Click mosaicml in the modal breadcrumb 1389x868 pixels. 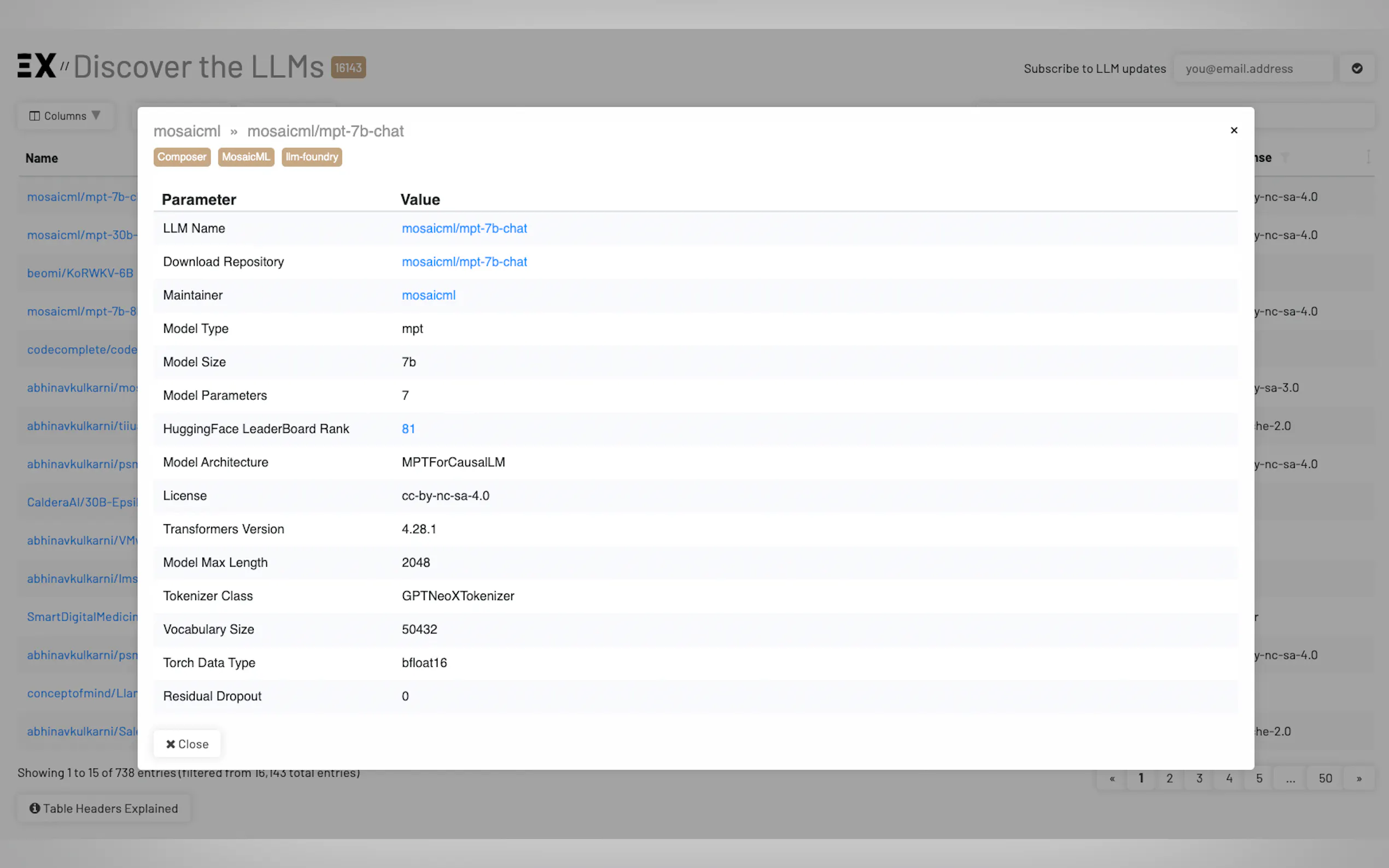[186, 132]
